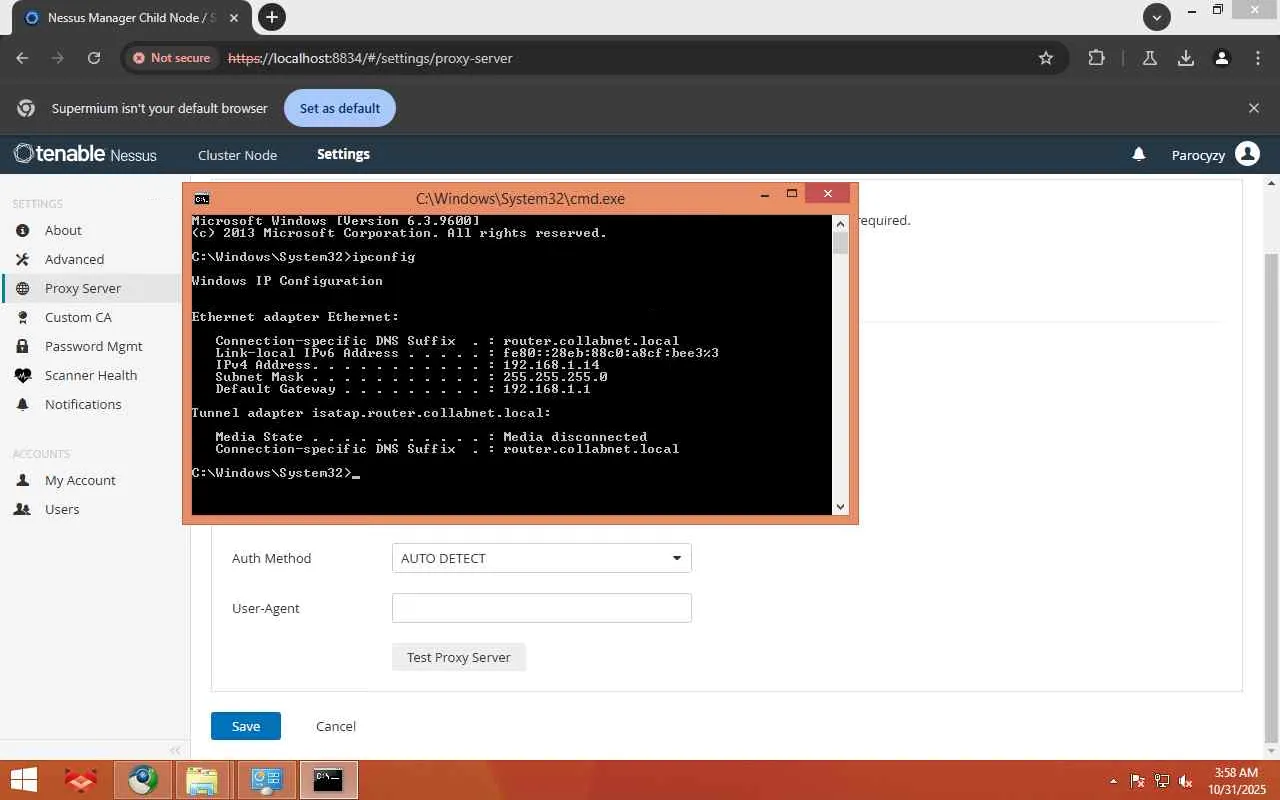The image size is (1280, 800).
Task: Open the Windows Start button
Action: [24, 780]
